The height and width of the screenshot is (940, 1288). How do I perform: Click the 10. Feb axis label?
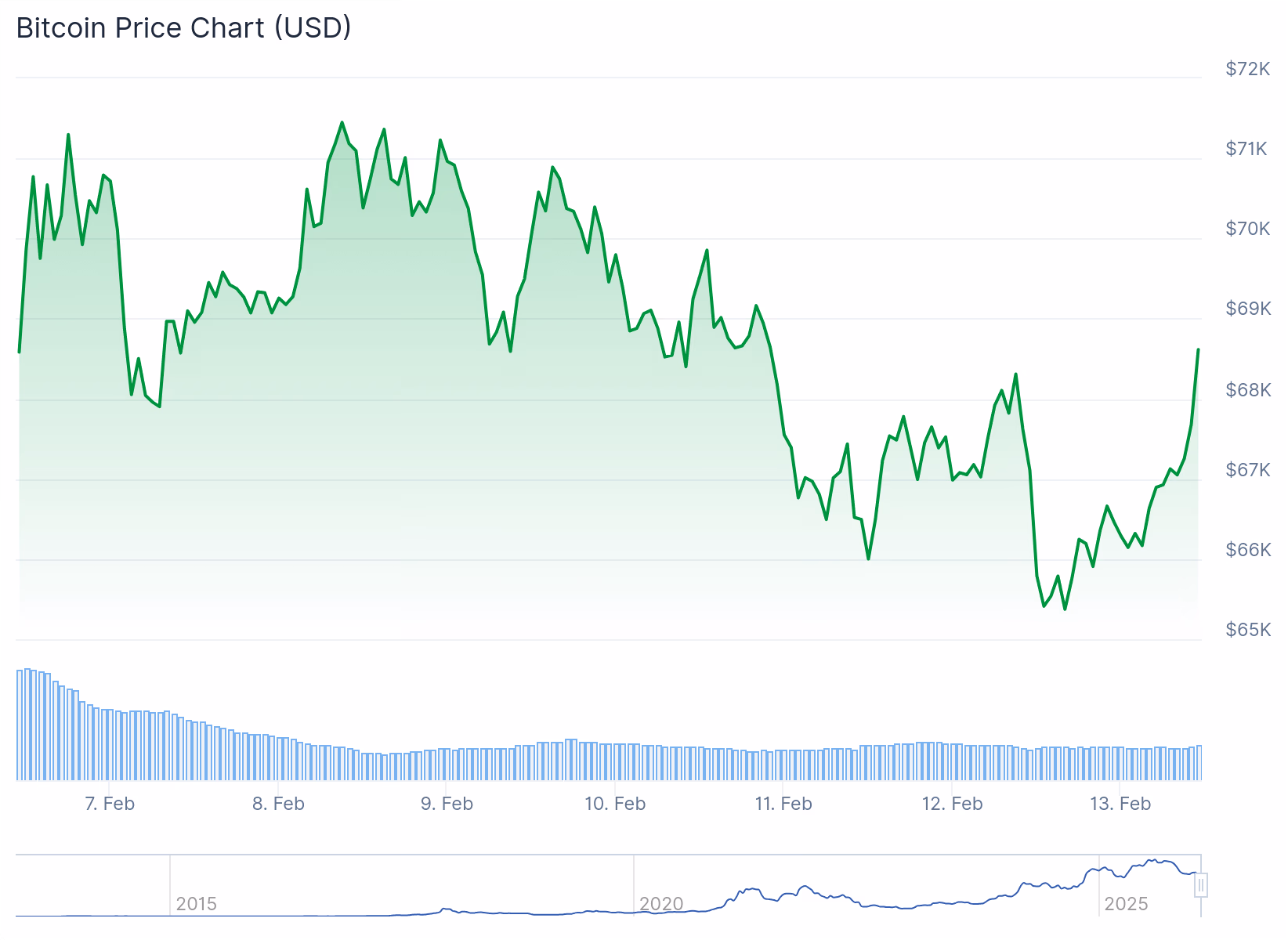(615, 804)
